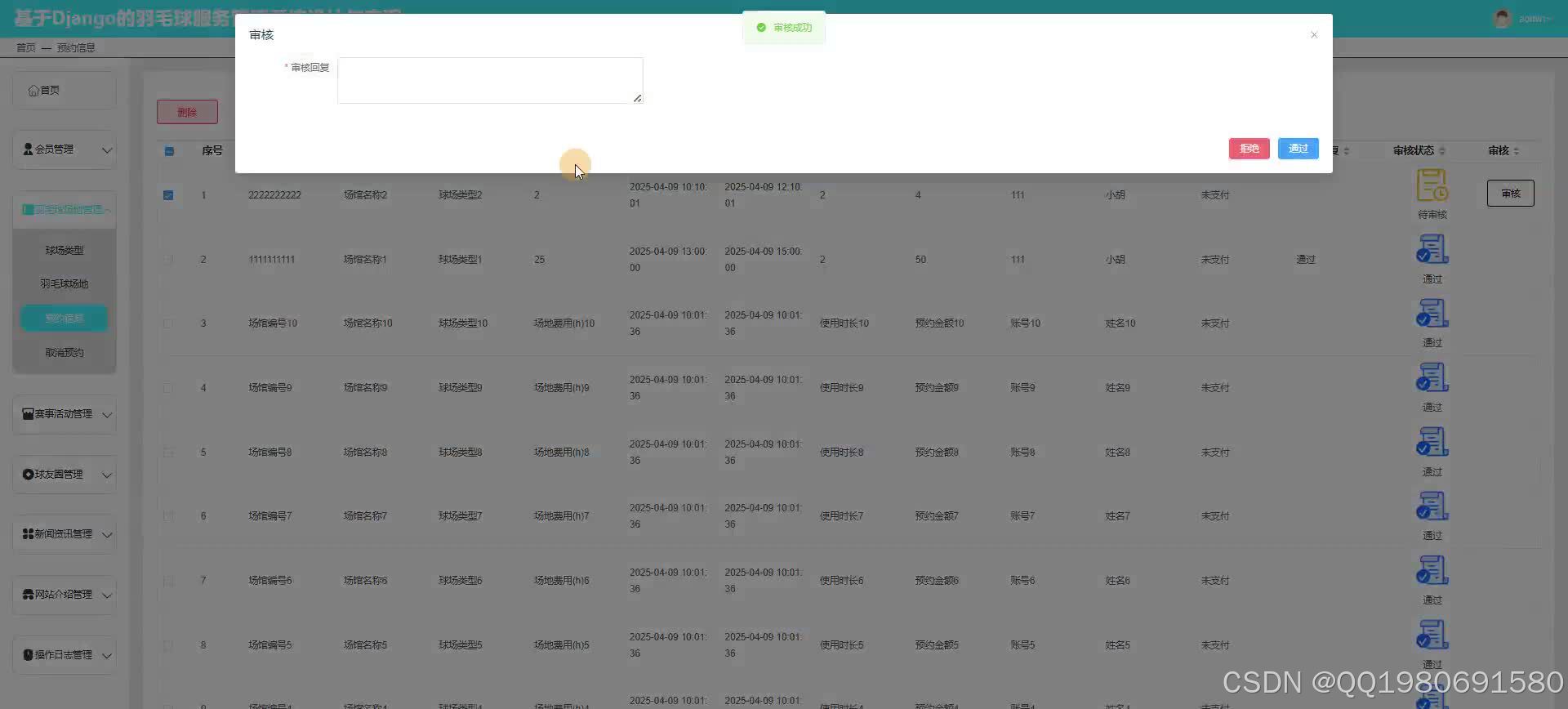Click the 审核 button in row 1
Viewport: 1568px width, 709px height.
(x=1510, y=194)
